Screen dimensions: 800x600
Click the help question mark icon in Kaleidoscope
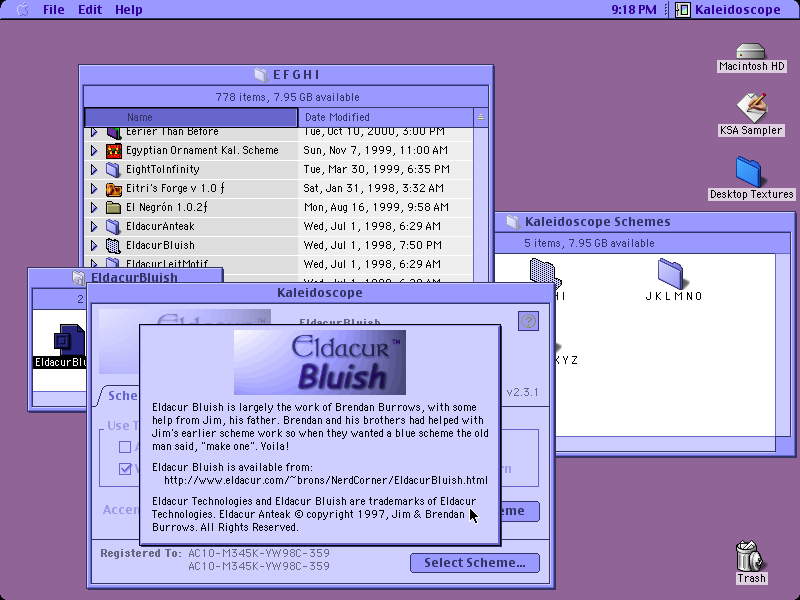click(528, 321)
